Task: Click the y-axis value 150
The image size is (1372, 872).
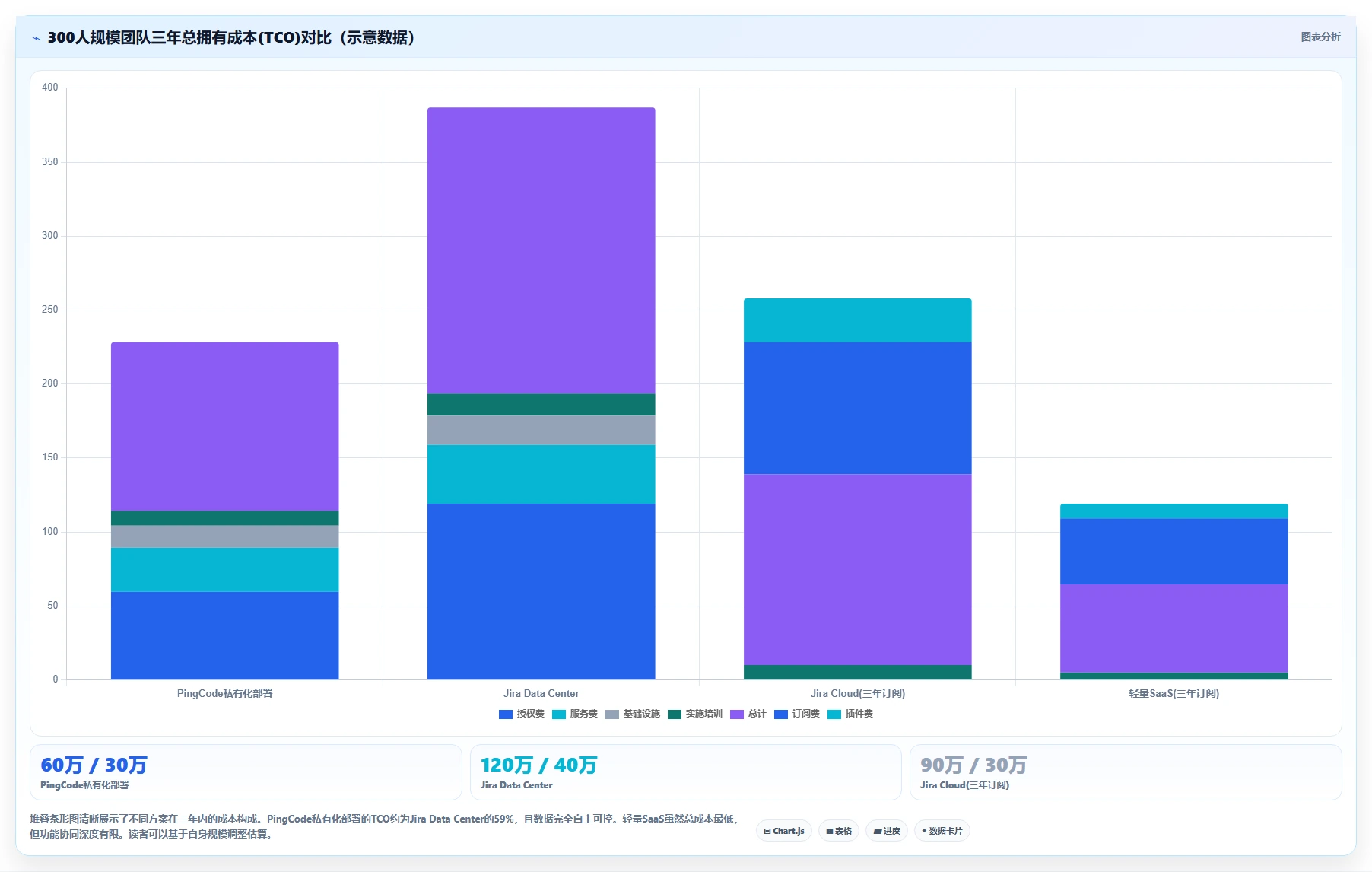Action: tap(50, 457)
